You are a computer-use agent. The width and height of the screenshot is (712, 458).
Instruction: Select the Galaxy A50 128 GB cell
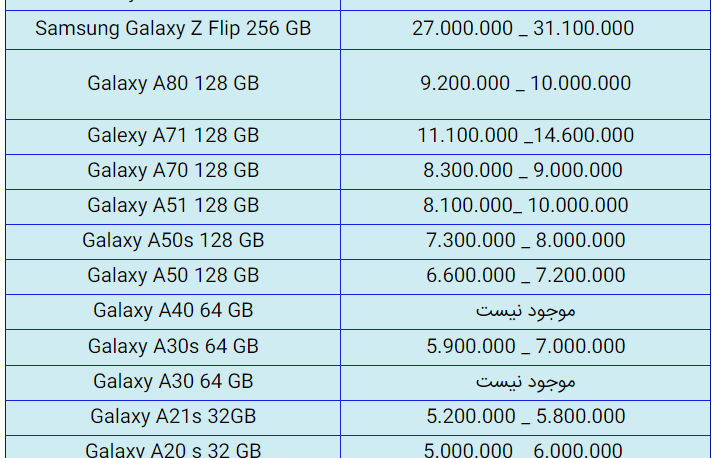point(173,277)
